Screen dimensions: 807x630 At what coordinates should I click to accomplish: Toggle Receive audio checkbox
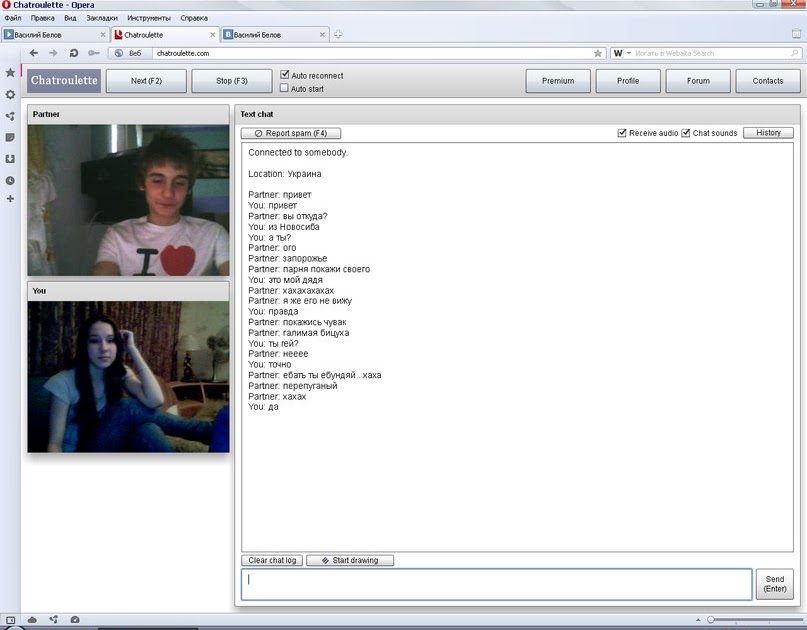pyautogui.click(x=622, y=133)
